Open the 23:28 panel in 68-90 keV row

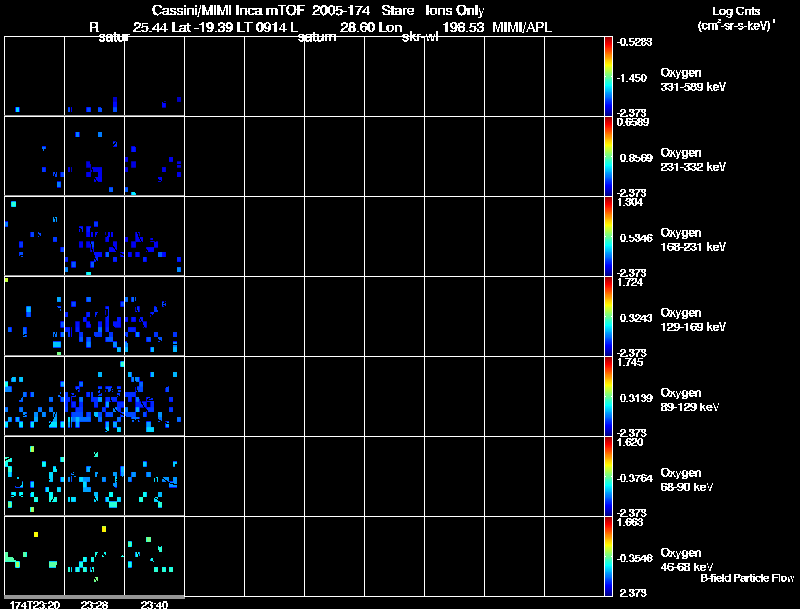[94, 476]
